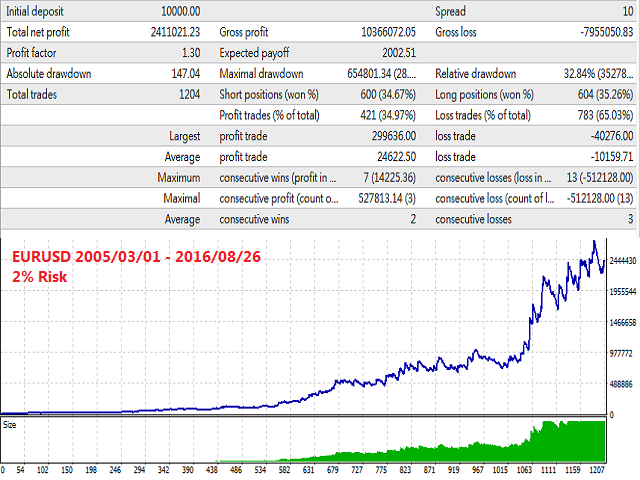Click the 2444430 balance axis label
640x480 pixels.
pyautogui.click(x=622, y=260)
